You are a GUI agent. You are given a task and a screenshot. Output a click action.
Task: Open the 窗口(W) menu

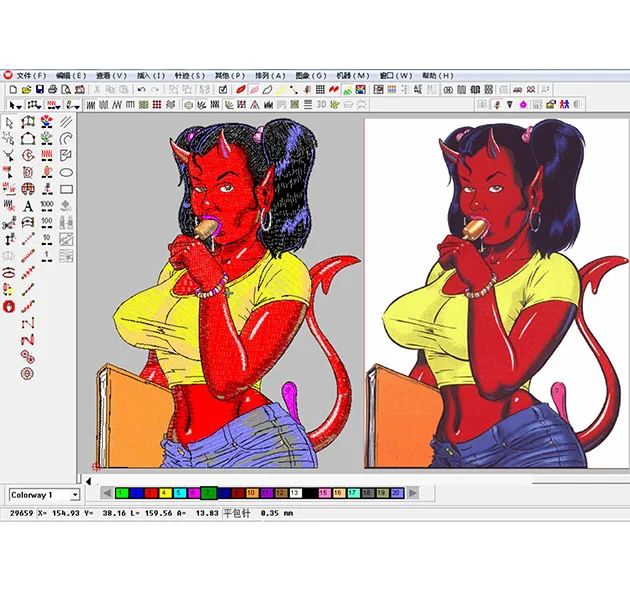396,76
